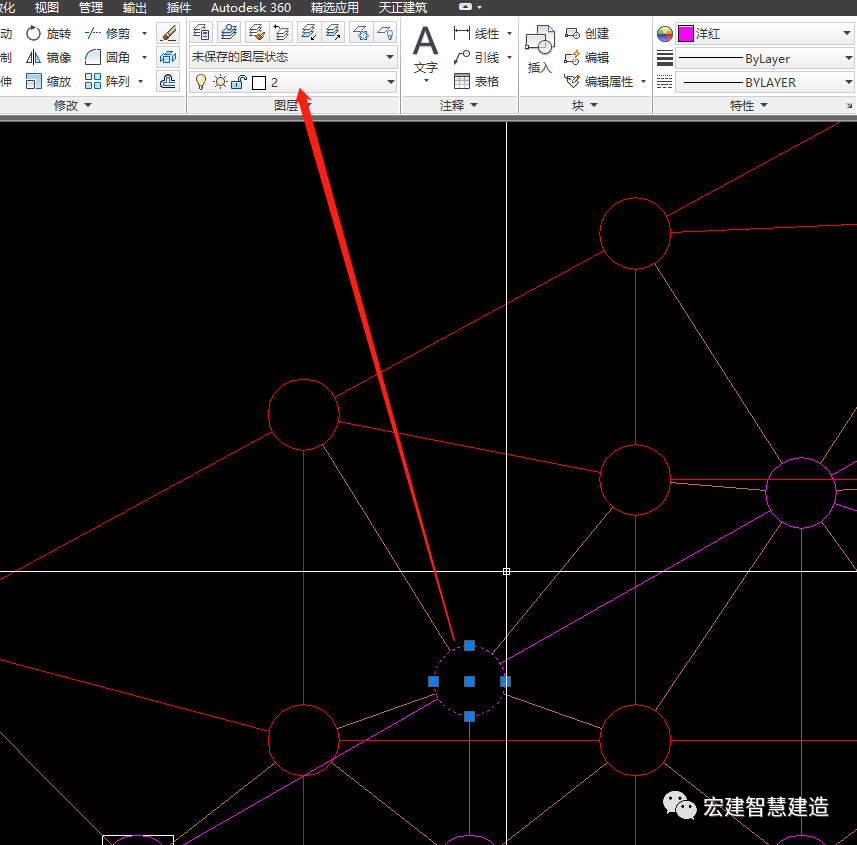Expand the Trim (修剪) dropdown arrow
The height and width of the screenshot is (845, 857).
[144, 33]
